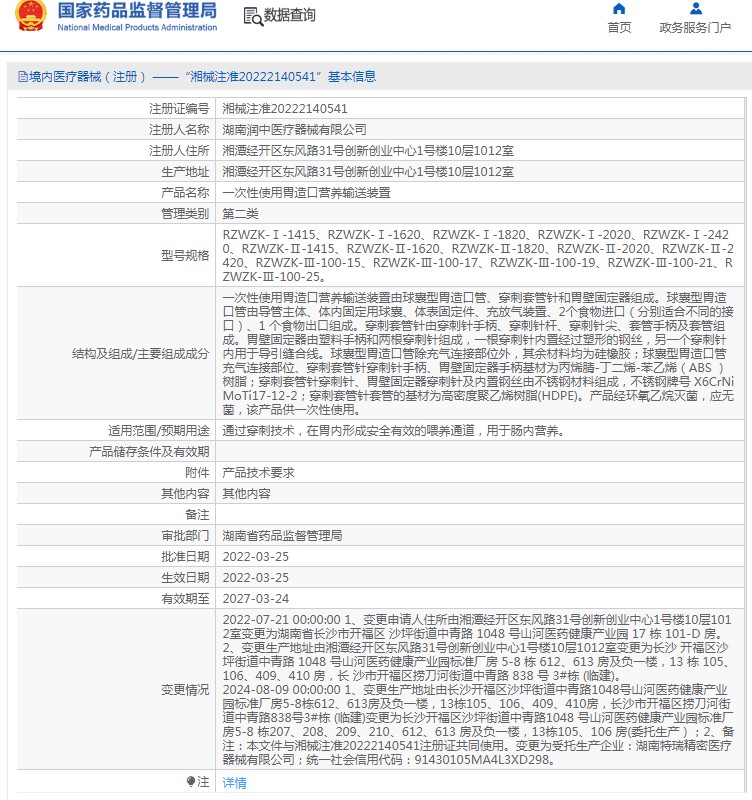Click the 审批部门 label cell
This screenshot has width=752, height=800.
click(x=116, y=536)
